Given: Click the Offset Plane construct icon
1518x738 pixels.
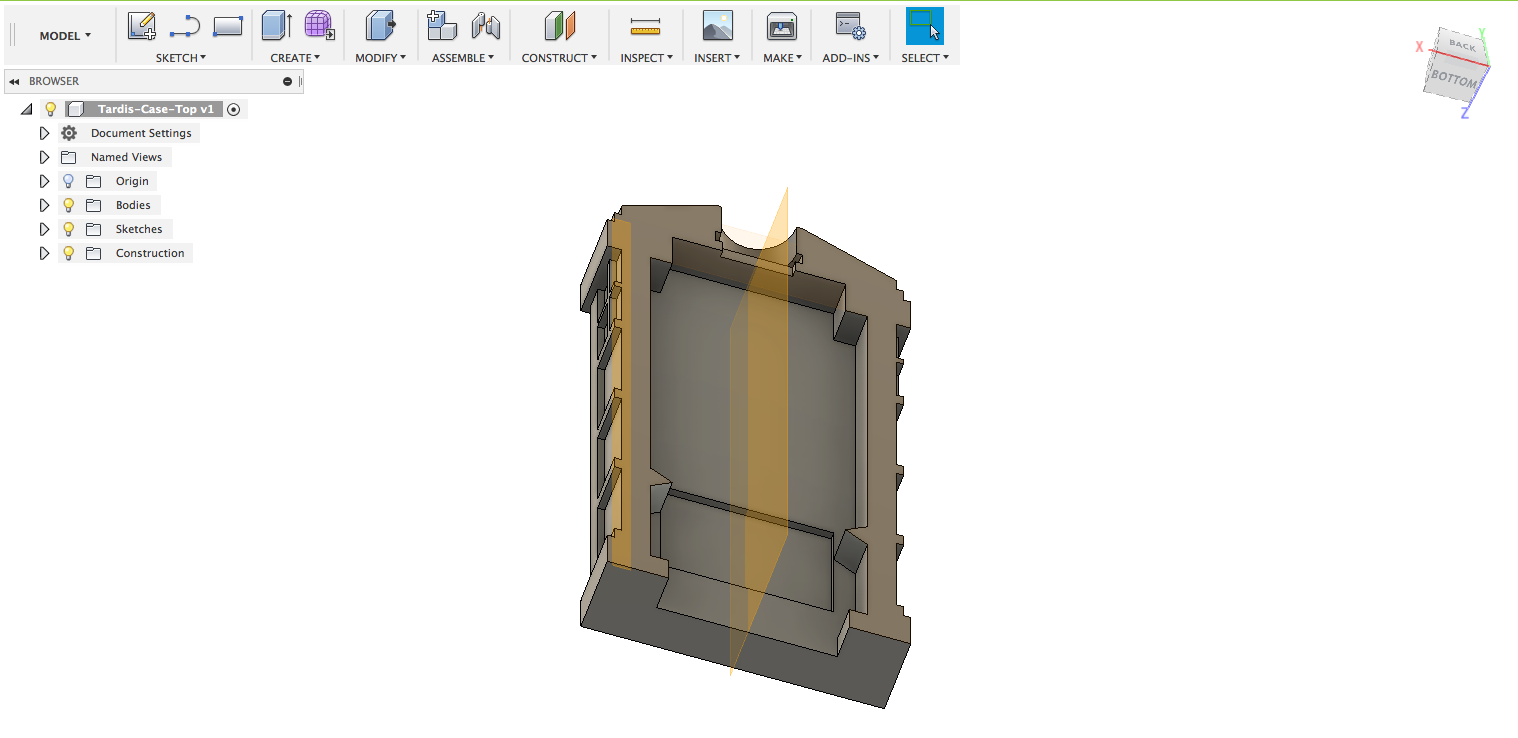Looking at the screenshot, I should (x=560, y=25).
